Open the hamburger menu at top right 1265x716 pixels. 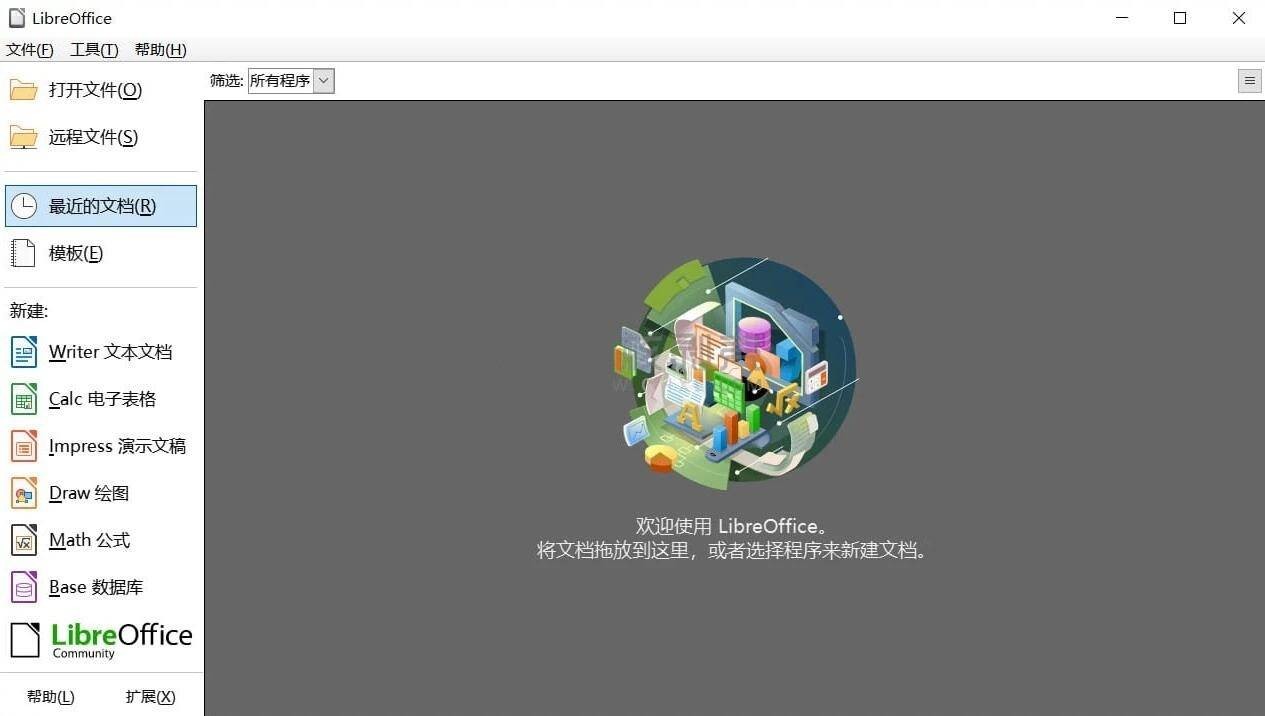click(1249, 81)
